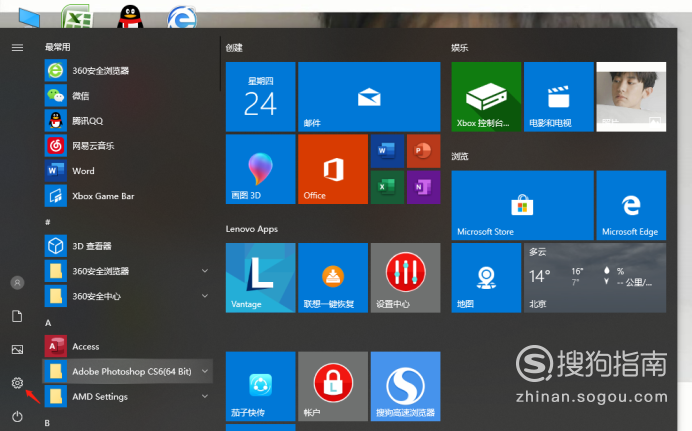This screenshot has width=692, height=431.
Task: Click the user account avatar icon
Action: coord(17,282)
